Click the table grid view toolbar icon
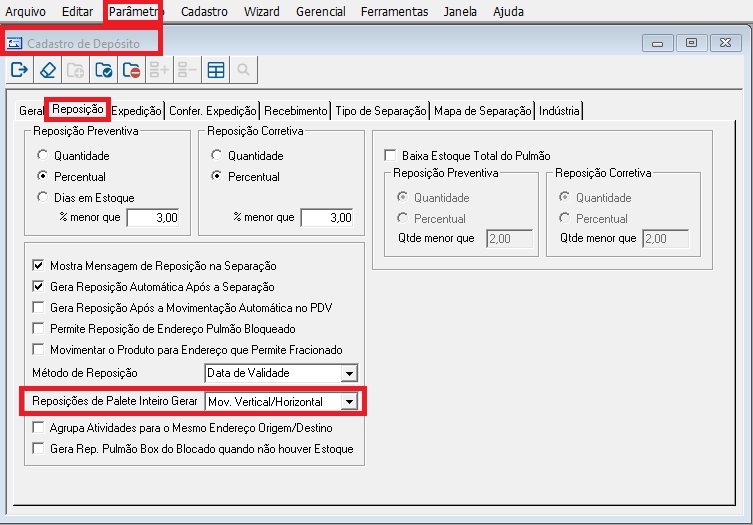 tap(216, 70)
